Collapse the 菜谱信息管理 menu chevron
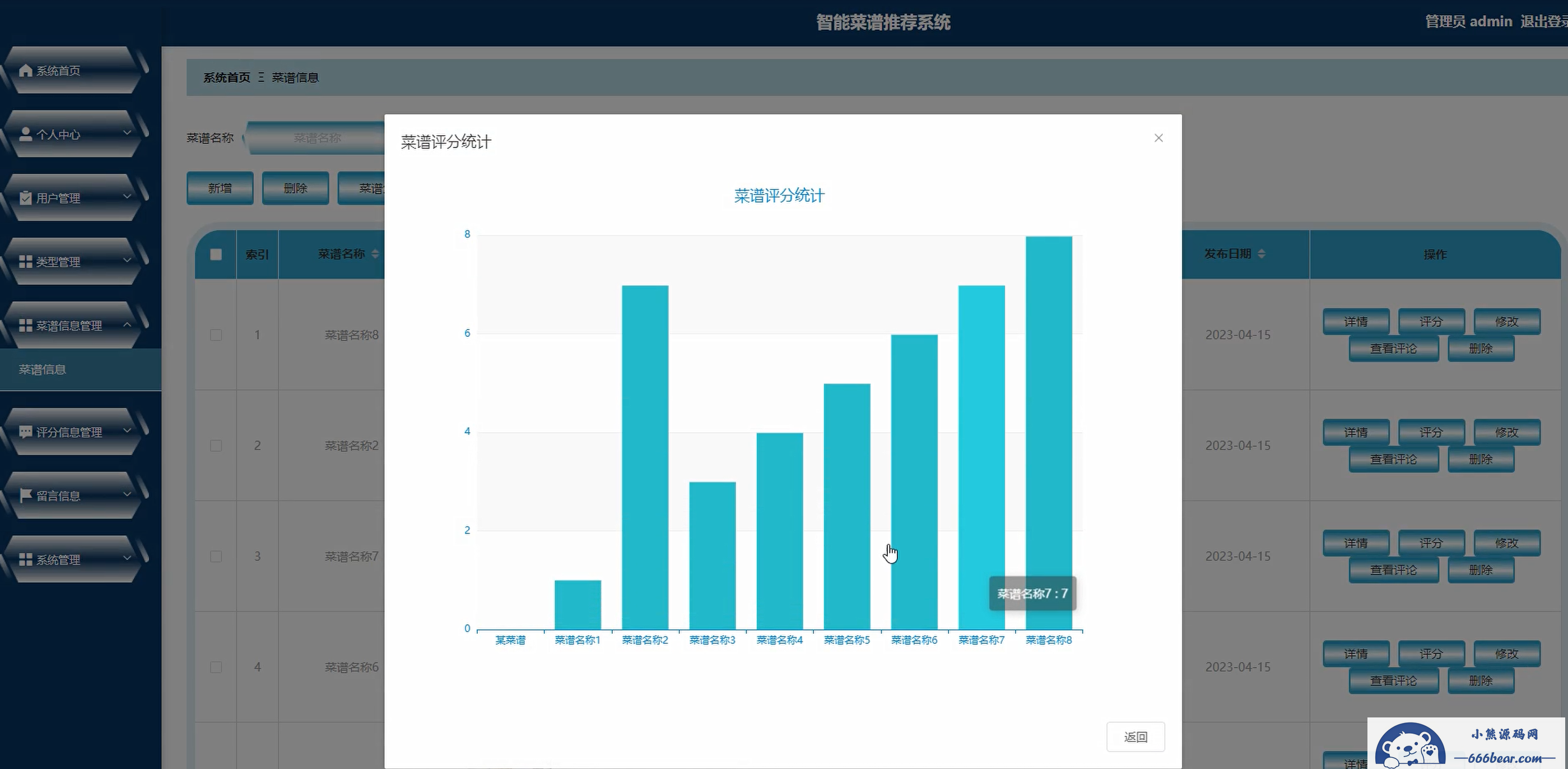This screenshot has height=769, width=1568. tap(127, 325)
